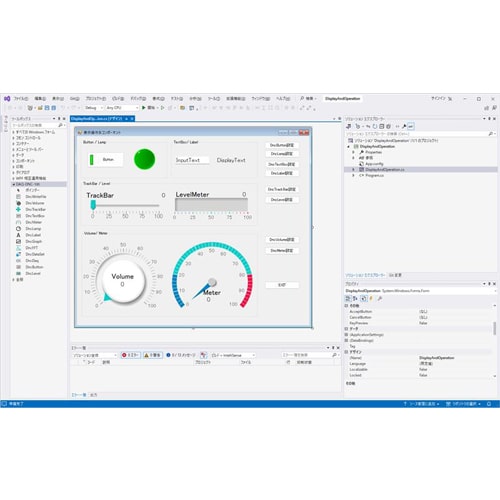
Task: Select the DncLevel toolbox item
Action: [x=33, y=273]
